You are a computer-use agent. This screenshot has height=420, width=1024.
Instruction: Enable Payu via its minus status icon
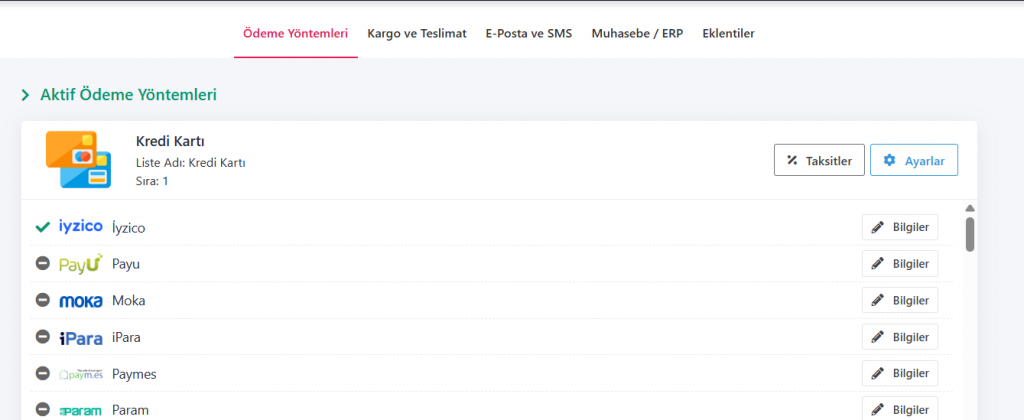click(42, 264)
